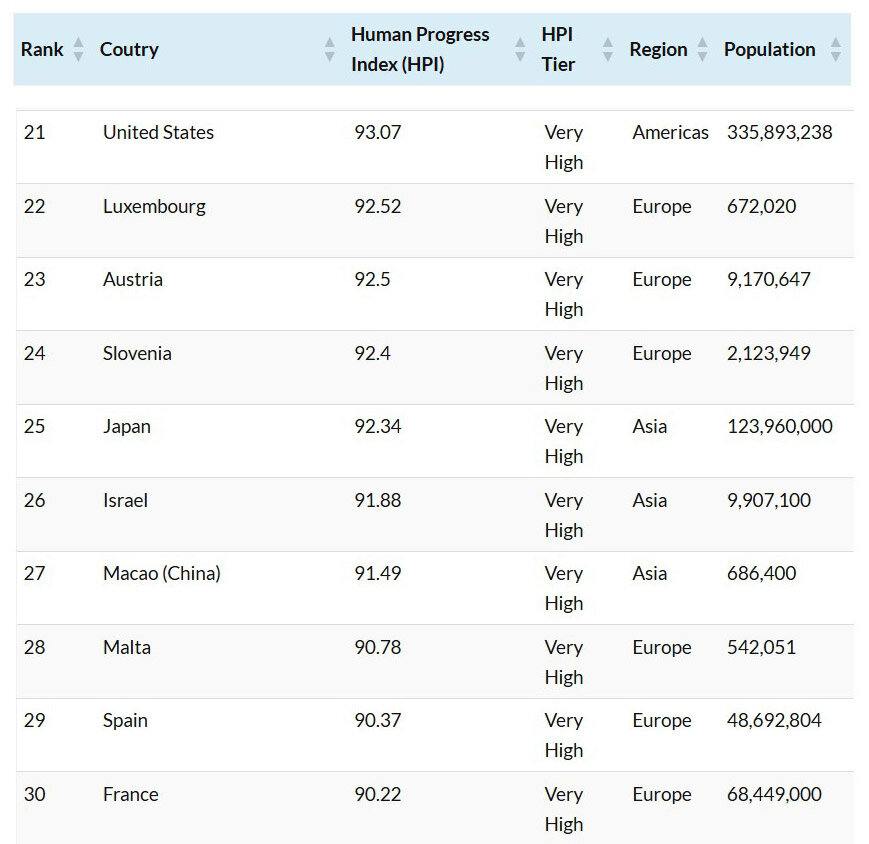The width and height of the screenshot is (869, 844).
Task: Select France in rank 30 row
Action: [131, 794]
